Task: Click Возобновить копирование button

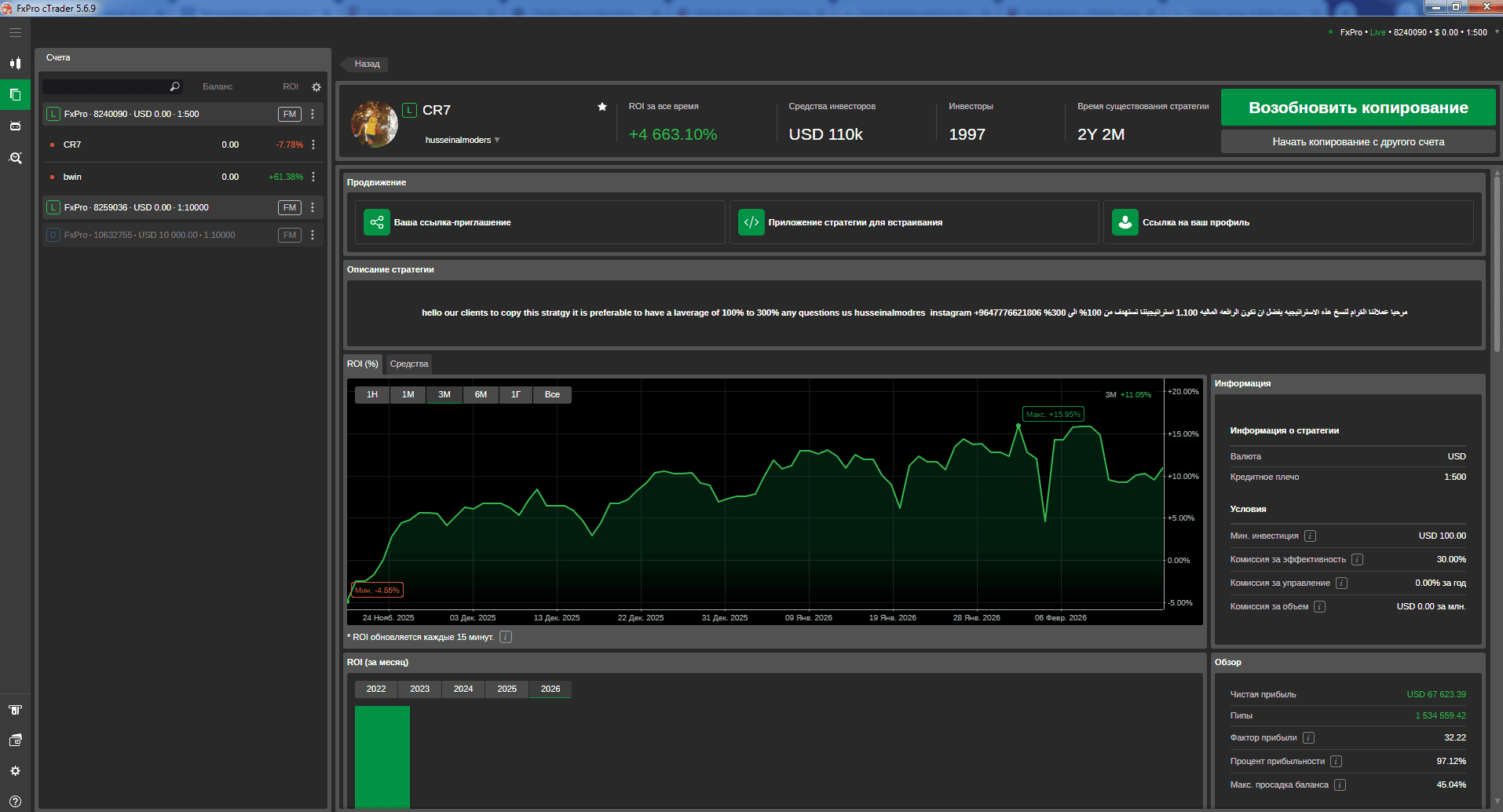Action: (x=1359, y=108)
